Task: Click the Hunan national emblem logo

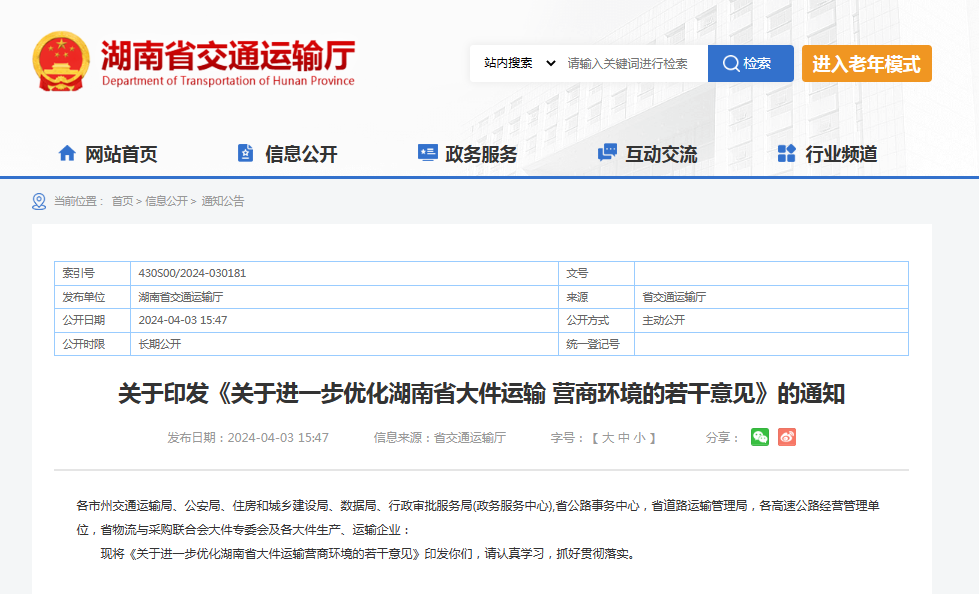Action: tap(61, 63)
